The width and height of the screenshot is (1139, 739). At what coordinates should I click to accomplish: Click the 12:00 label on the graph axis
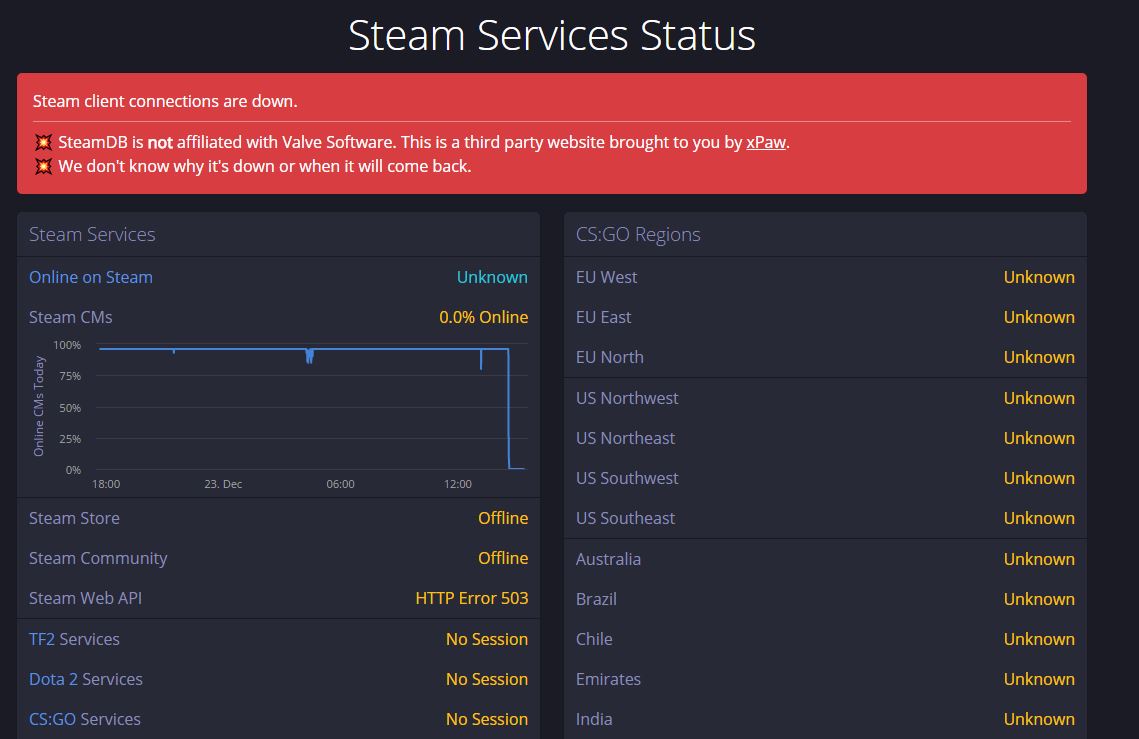pyautogui.click(x=458, y=484)
